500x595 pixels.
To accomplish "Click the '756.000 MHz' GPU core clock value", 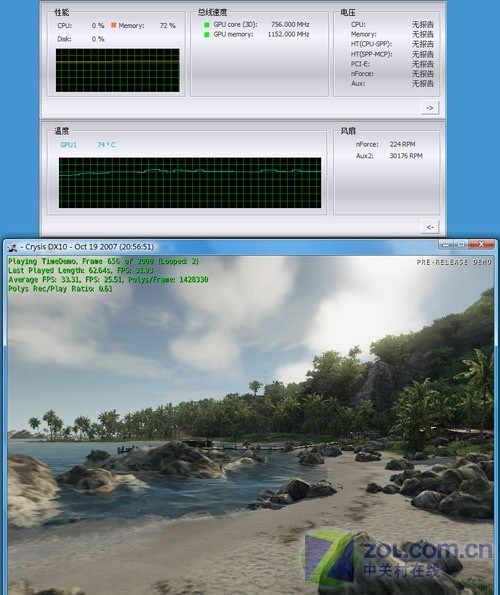I will pos(290,24).
